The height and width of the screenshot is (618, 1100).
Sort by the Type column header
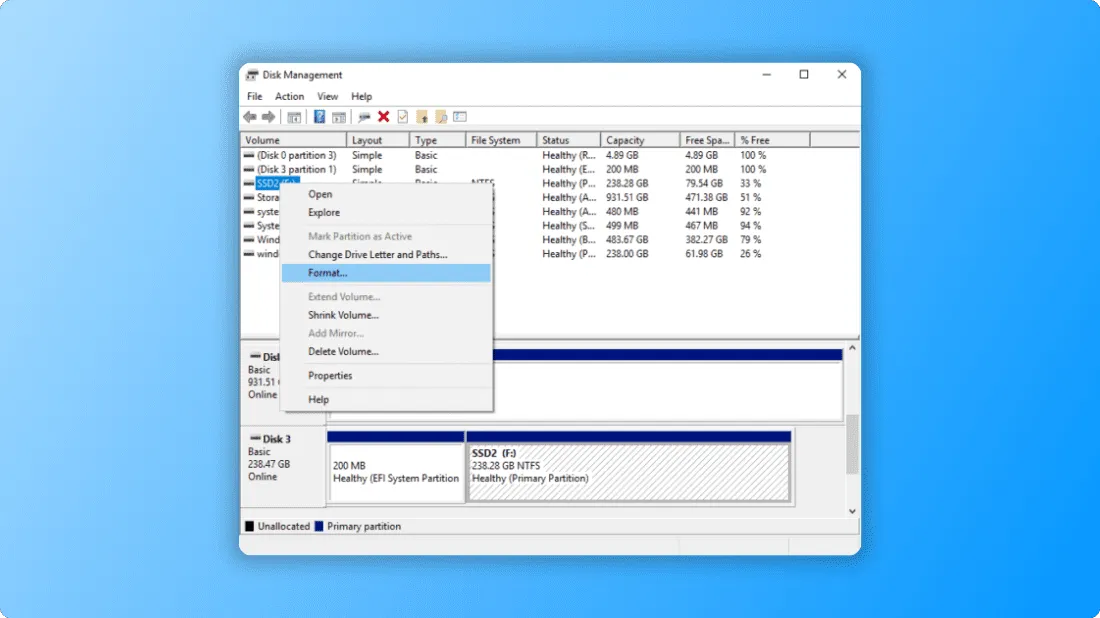click(x=437, y=140)
